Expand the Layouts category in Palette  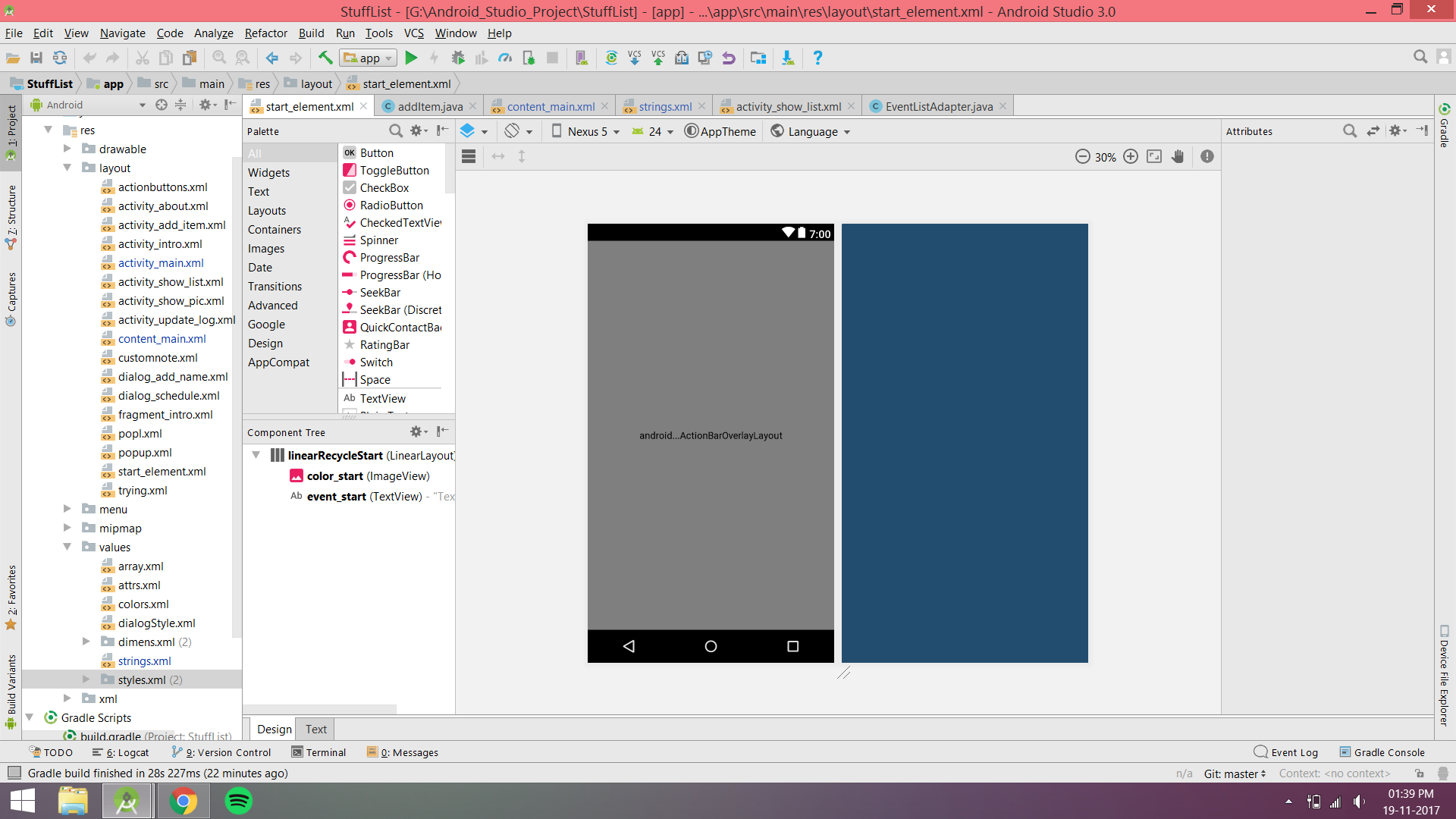pos(267,210)
